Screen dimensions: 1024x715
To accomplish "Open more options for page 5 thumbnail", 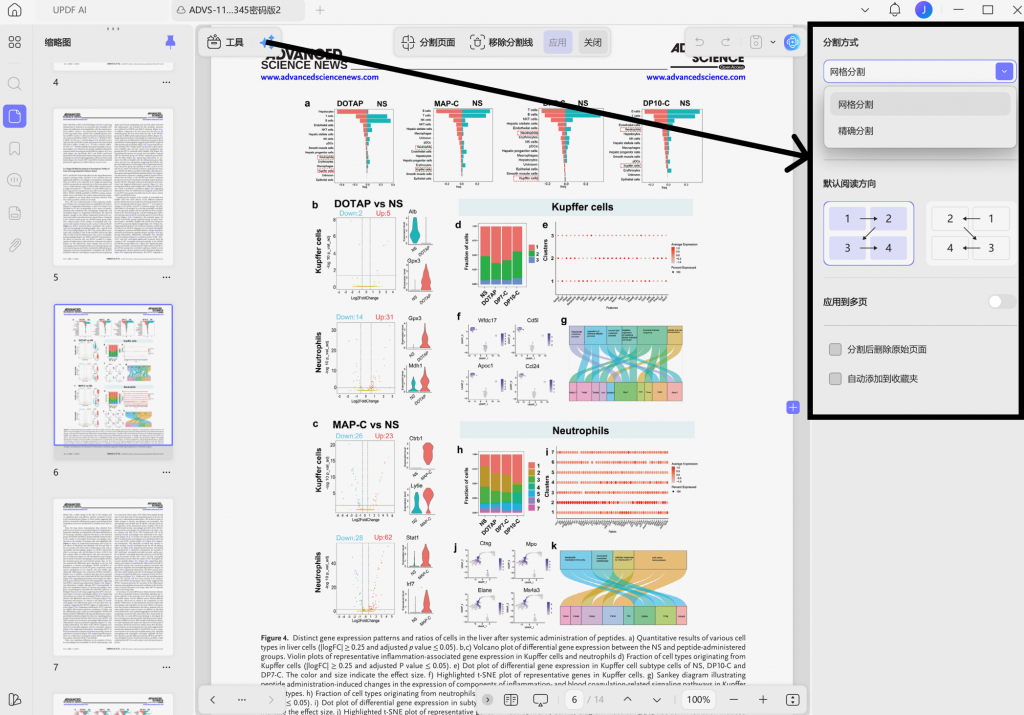I will [167, 278].
